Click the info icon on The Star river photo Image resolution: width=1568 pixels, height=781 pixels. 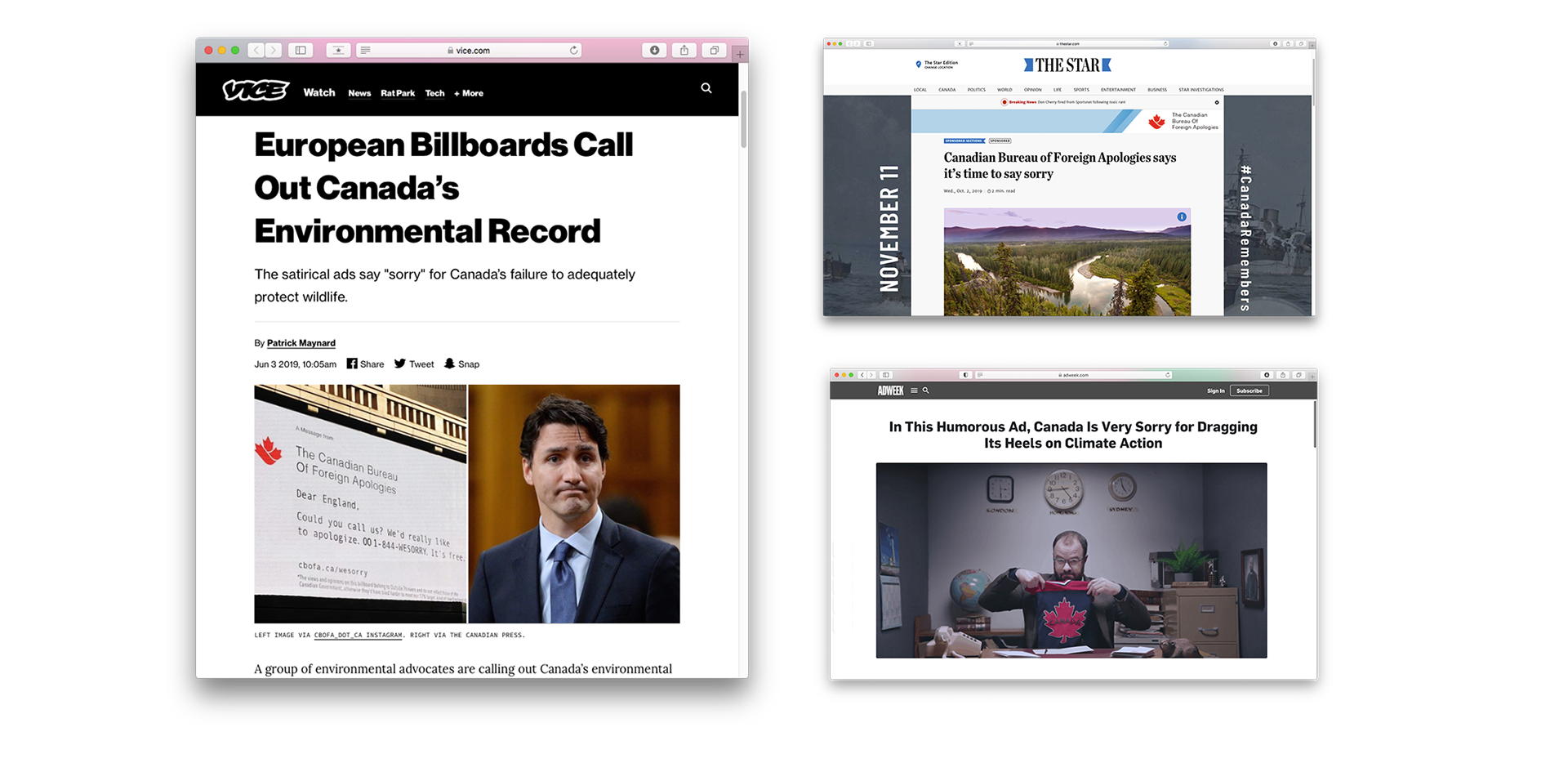coord(1182,216)
